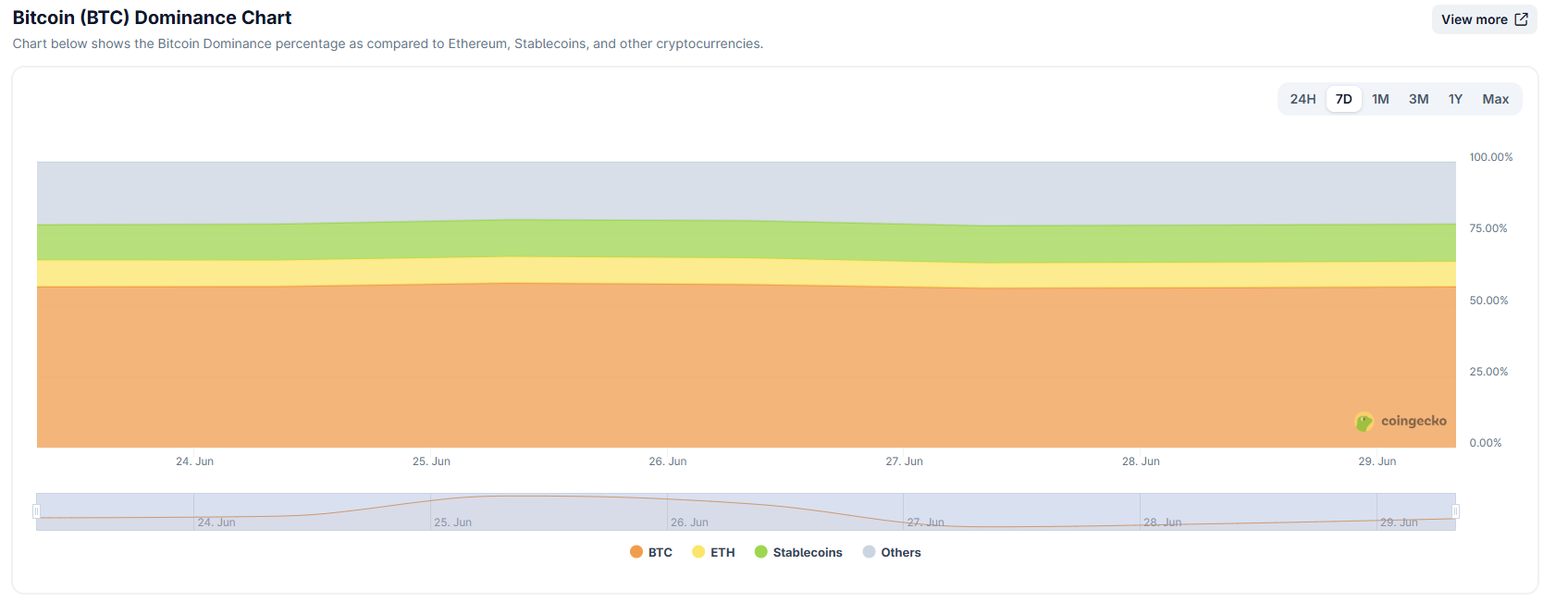Click the 26. Jun x-axis label

point(667,461)
